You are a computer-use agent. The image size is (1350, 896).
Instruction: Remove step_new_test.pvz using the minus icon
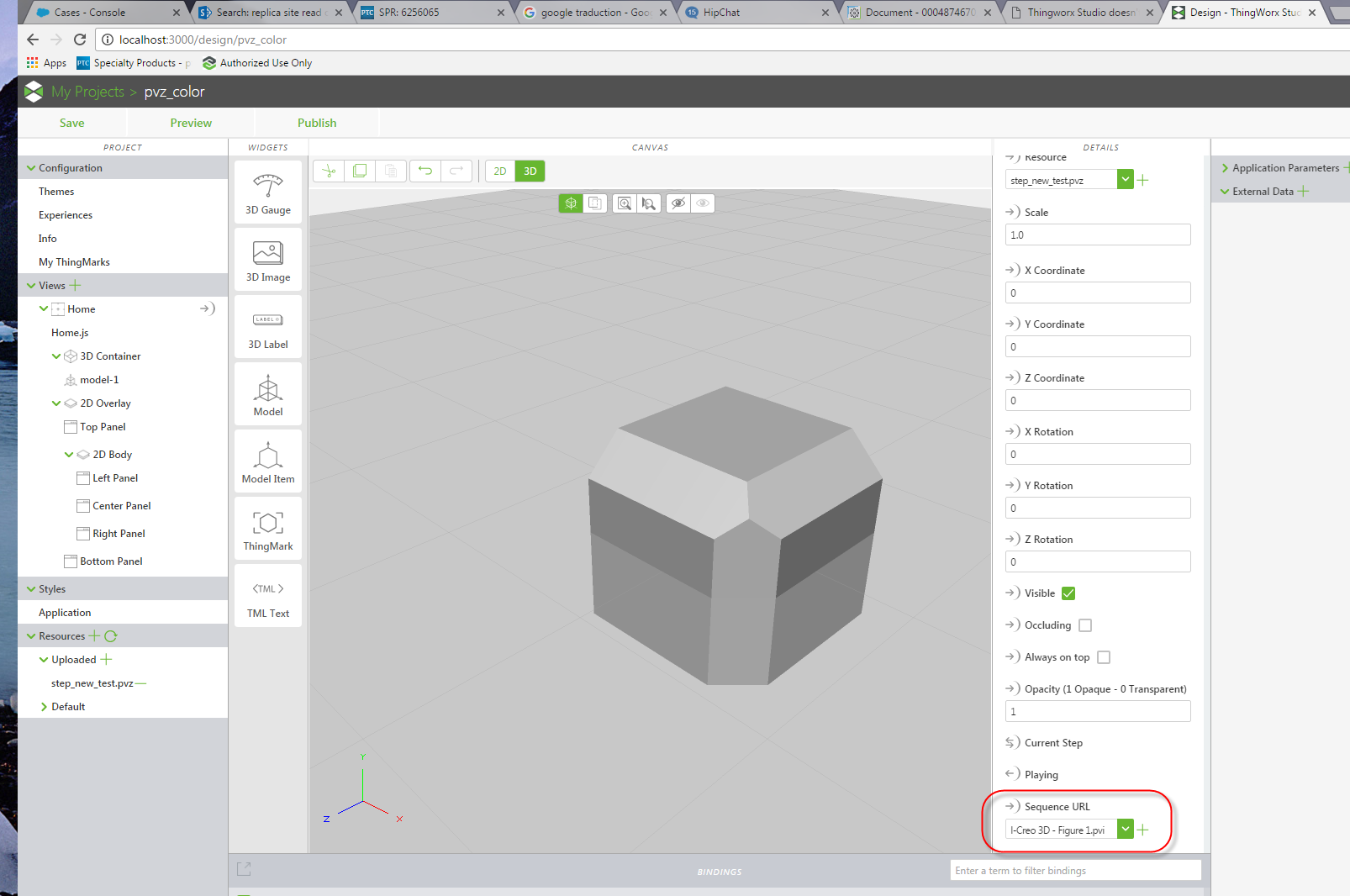140,683
